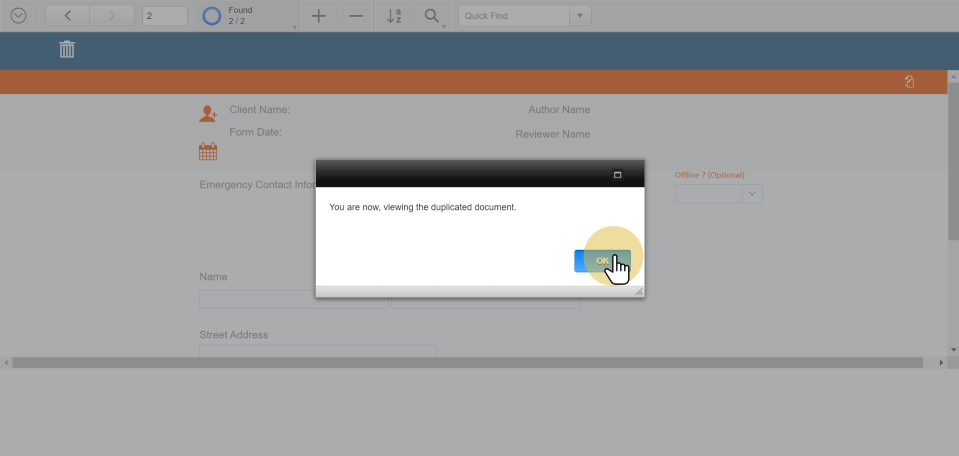Click the add-client person icon
The image size is (959, 456).
(x=208, y=114)
